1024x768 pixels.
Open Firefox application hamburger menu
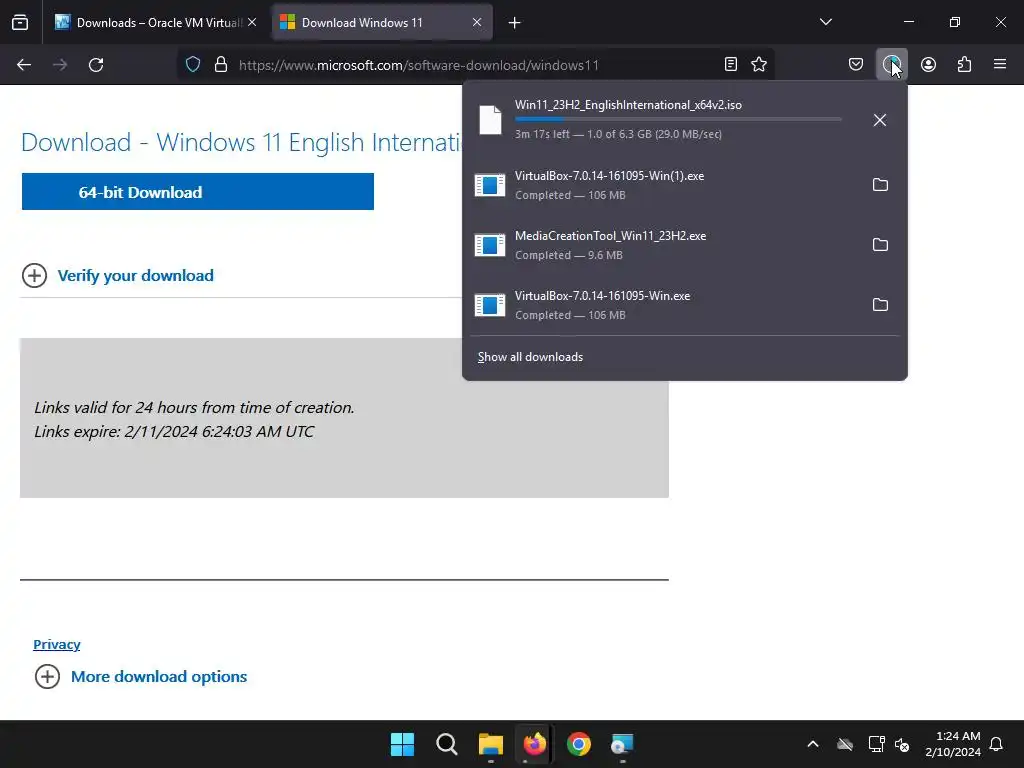click(x=1000, y=64)
